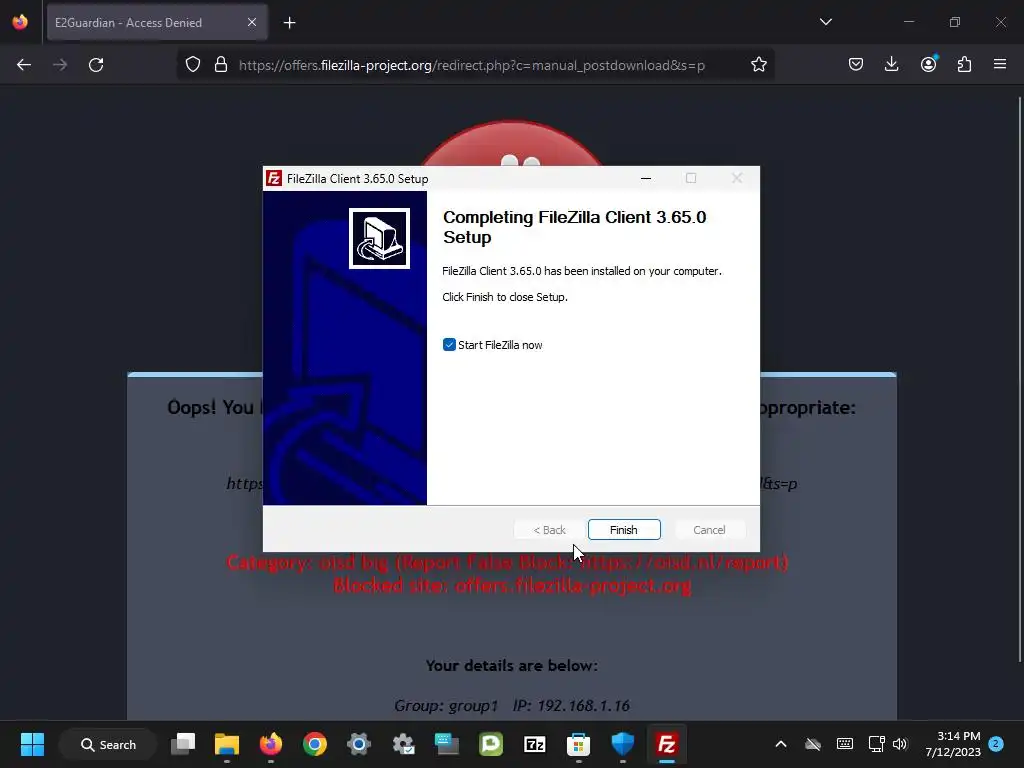Click the Back button in Setup
This screenshot has height=768, width=1024.
[549, 530]
